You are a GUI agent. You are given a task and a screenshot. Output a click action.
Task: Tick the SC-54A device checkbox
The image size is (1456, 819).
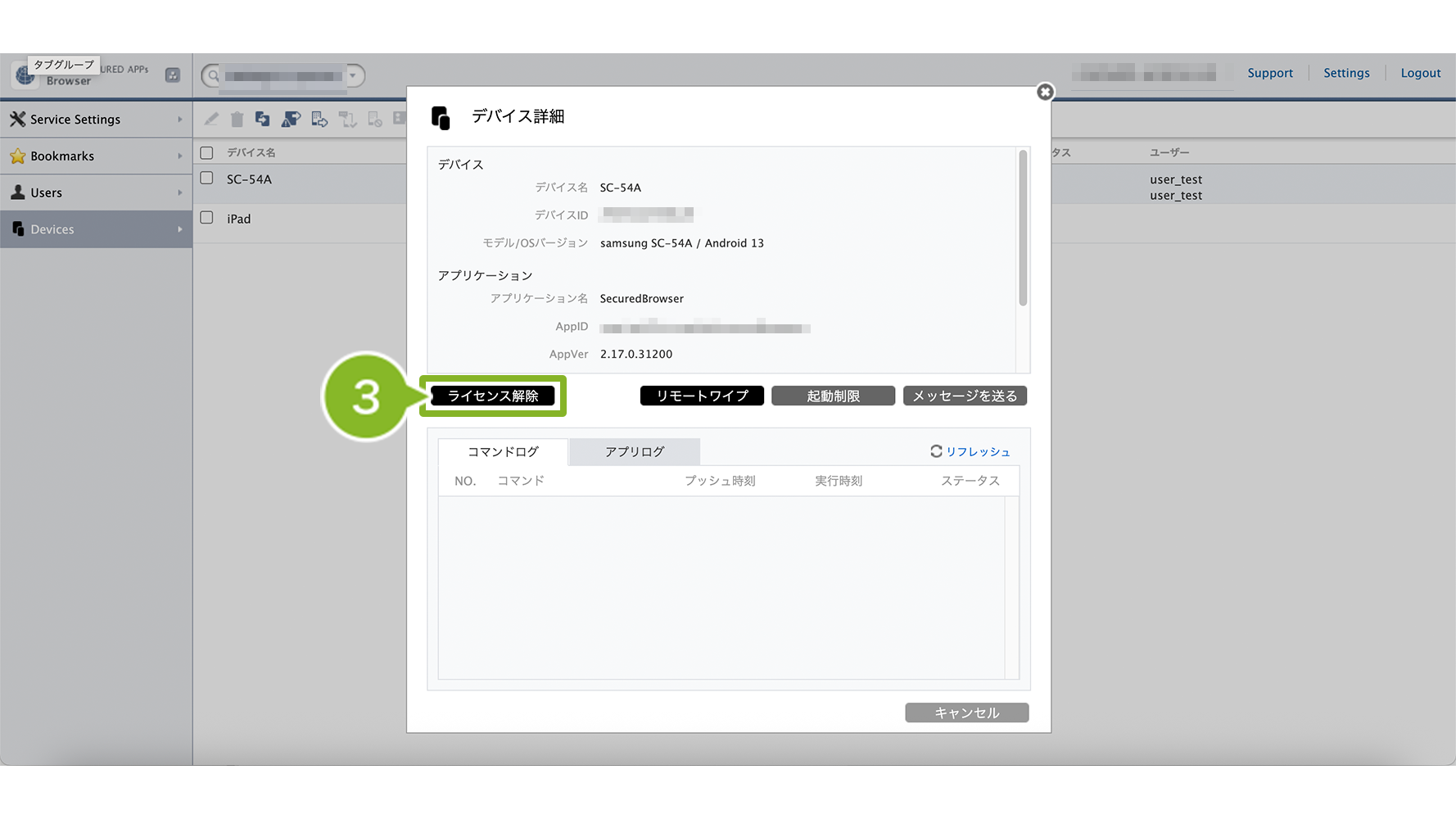pyautogui.click(x=207, y=179)
